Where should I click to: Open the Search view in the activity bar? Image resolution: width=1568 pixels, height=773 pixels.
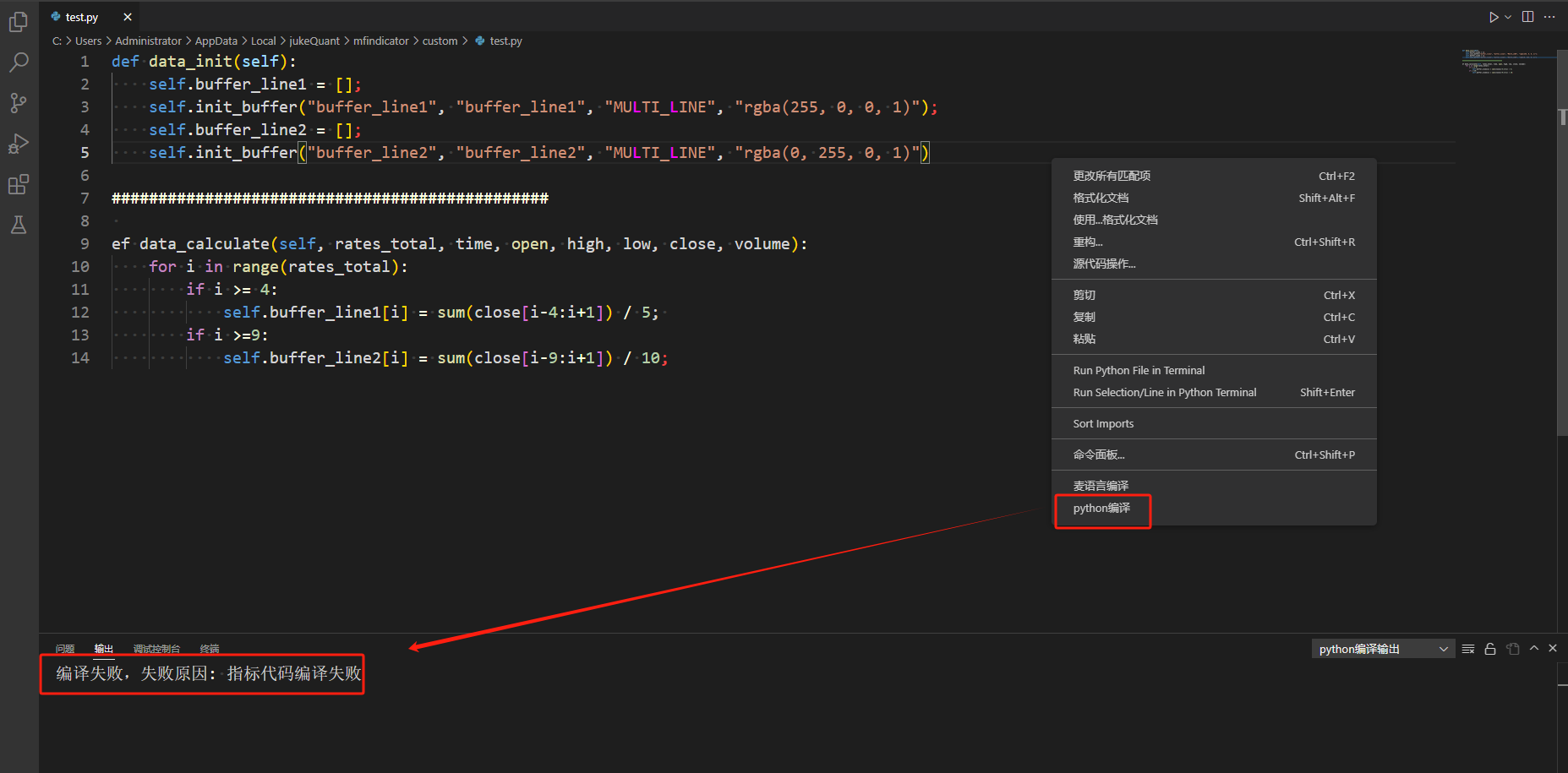pos(18,62)
